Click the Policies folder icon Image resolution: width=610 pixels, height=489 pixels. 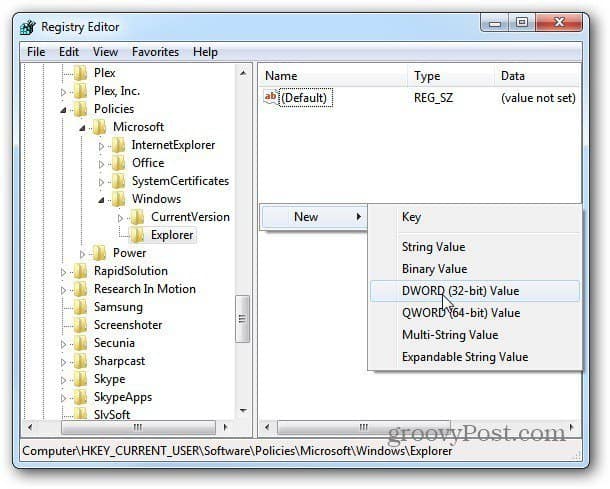[81, 109]
